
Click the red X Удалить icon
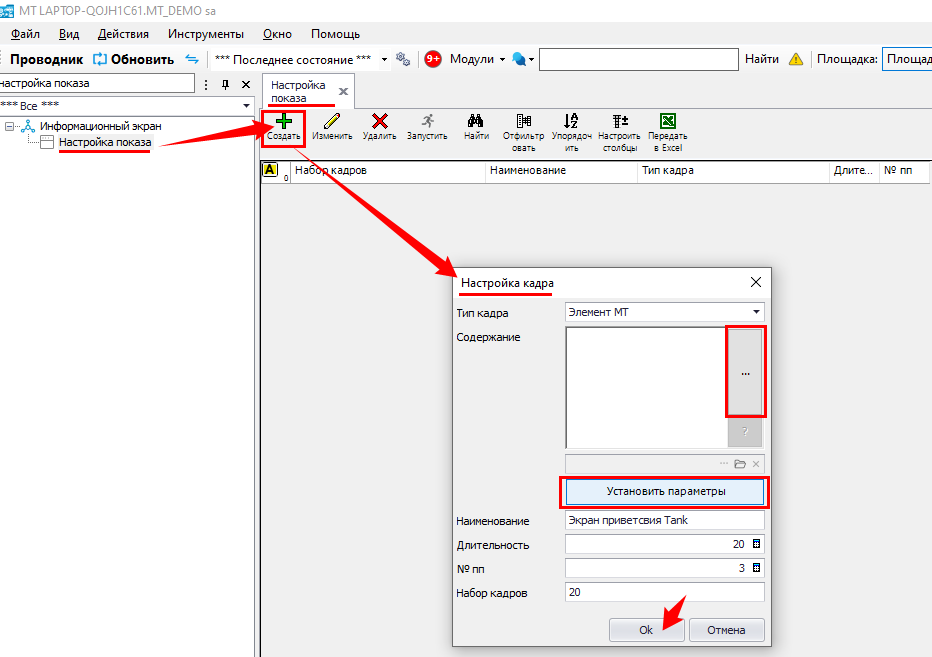[x=379, y=122]
